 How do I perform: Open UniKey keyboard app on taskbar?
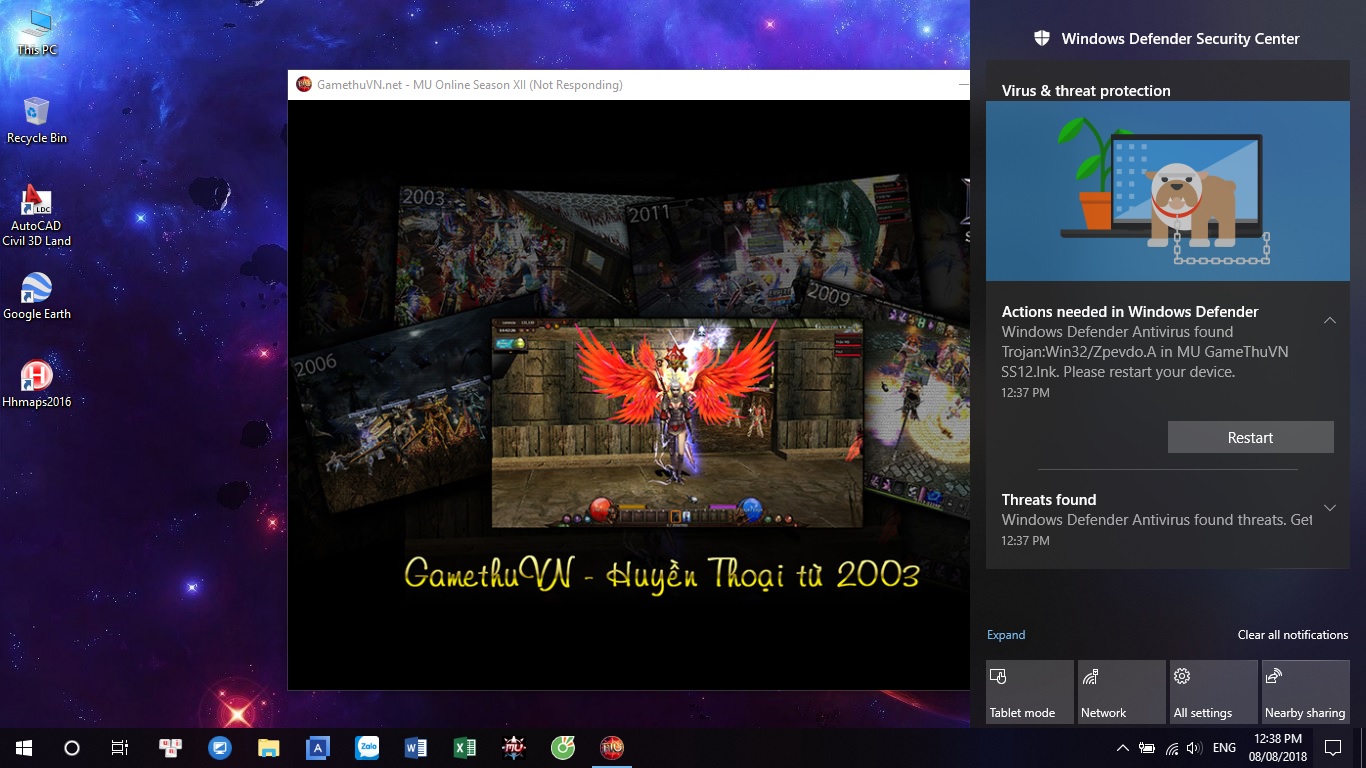171,747
